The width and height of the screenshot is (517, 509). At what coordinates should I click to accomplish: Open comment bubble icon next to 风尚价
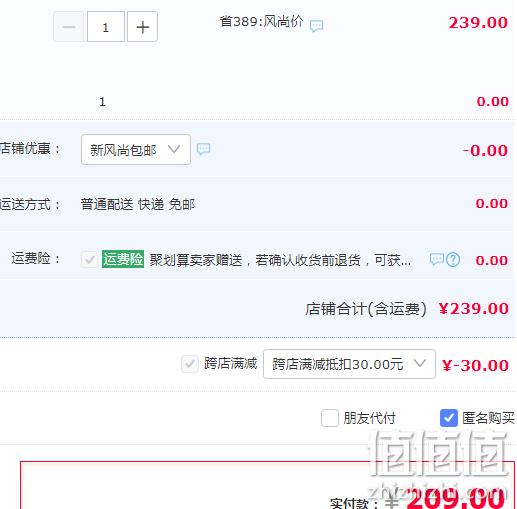coord(316,25)
